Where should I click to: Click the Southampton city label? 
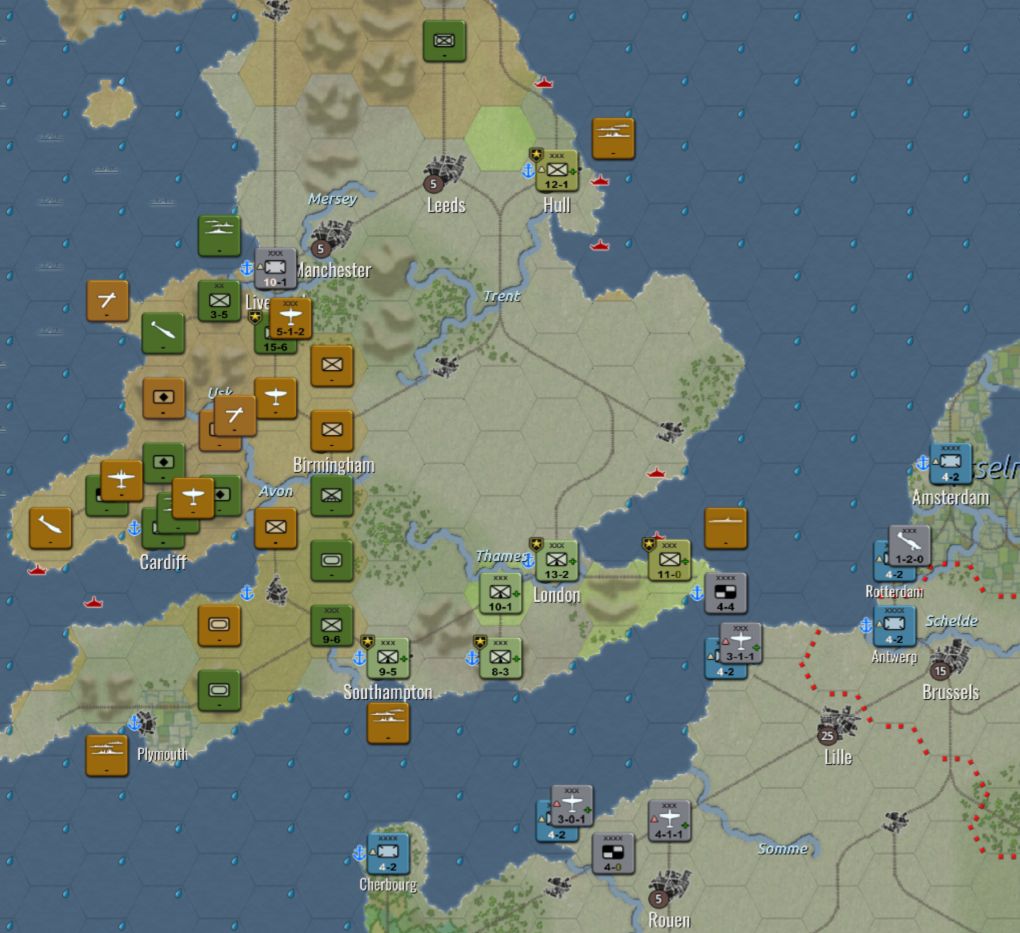tap(388, 692)
